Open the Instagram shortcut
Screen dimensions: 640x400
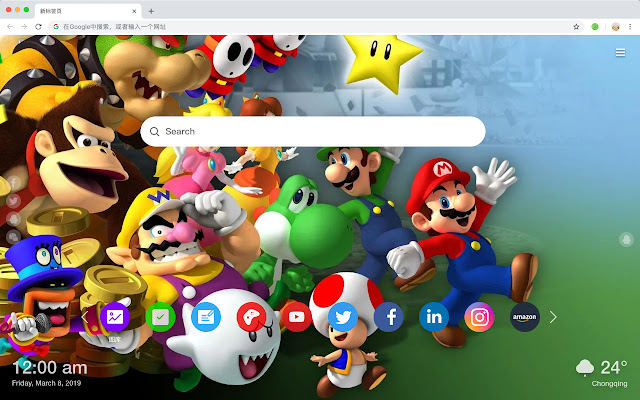point(479,317)
